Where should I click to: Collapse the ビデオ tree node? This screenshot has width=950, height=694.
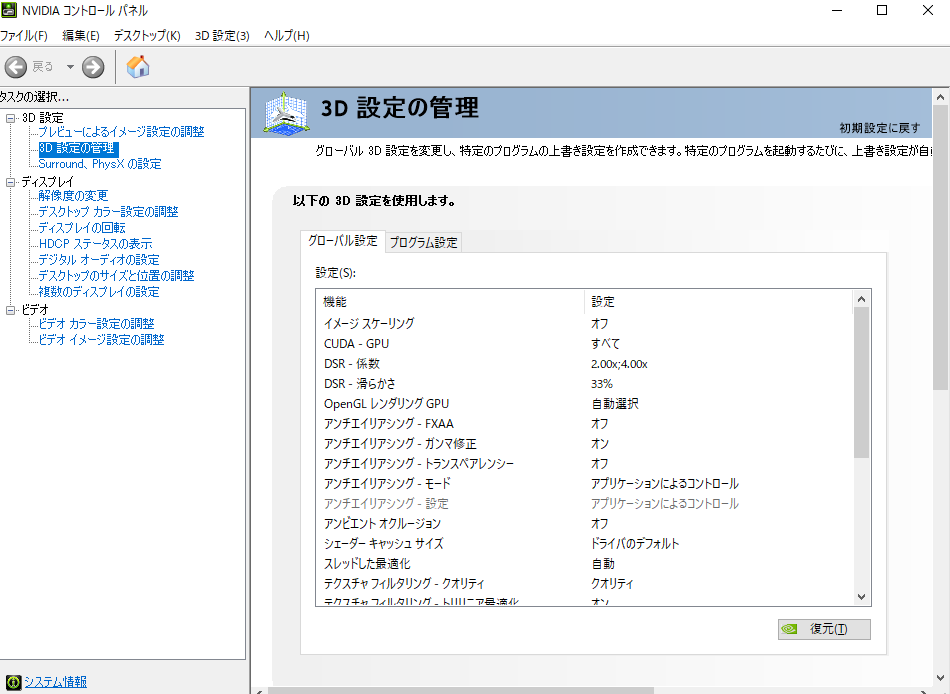tap(10, 310)
